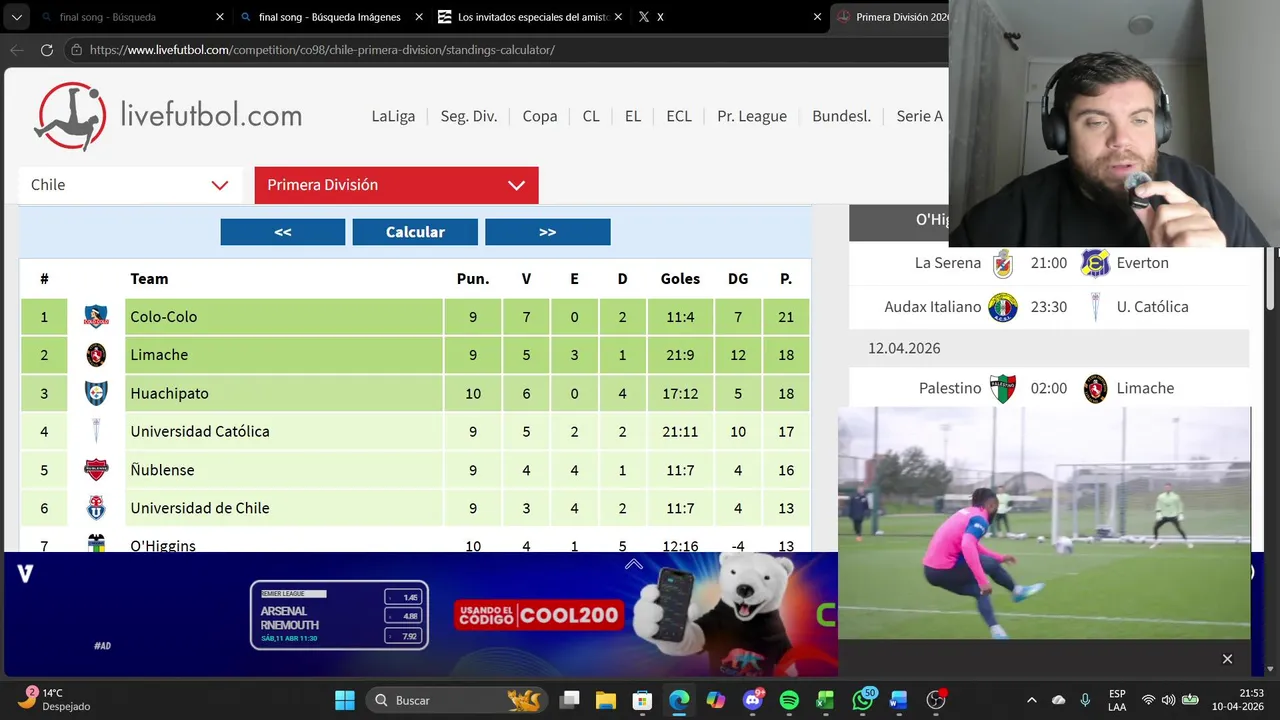Open the Chile country dropdown

point(130,185)
